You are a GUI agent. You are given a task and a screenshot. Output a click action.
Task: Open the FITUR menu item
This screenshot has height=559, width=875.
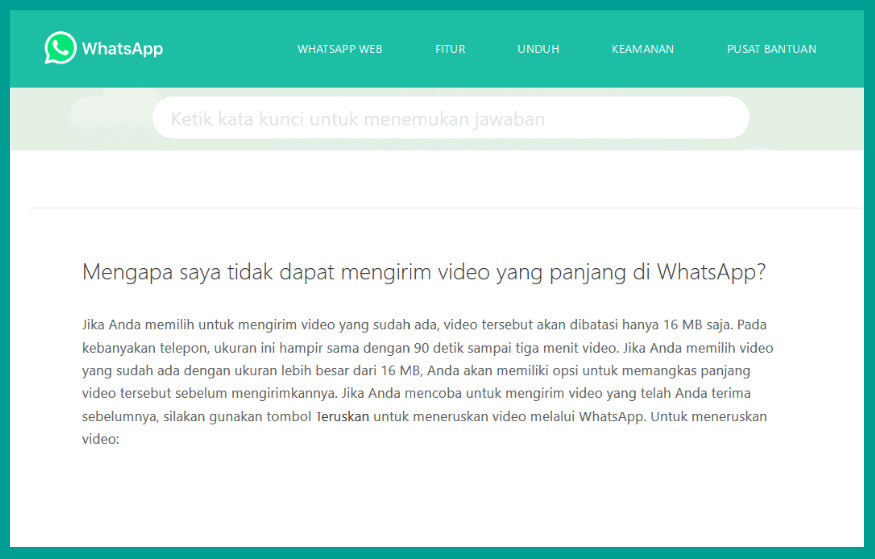tap(450, 49)
